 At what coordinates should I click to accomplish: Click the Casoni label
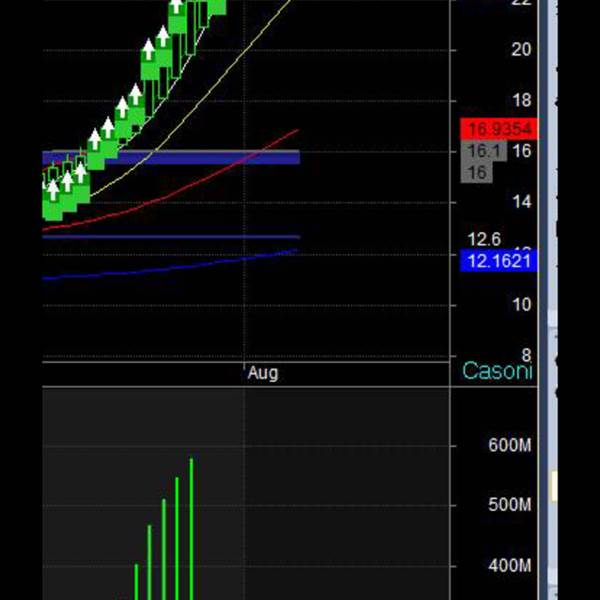(x=497, y=371)
